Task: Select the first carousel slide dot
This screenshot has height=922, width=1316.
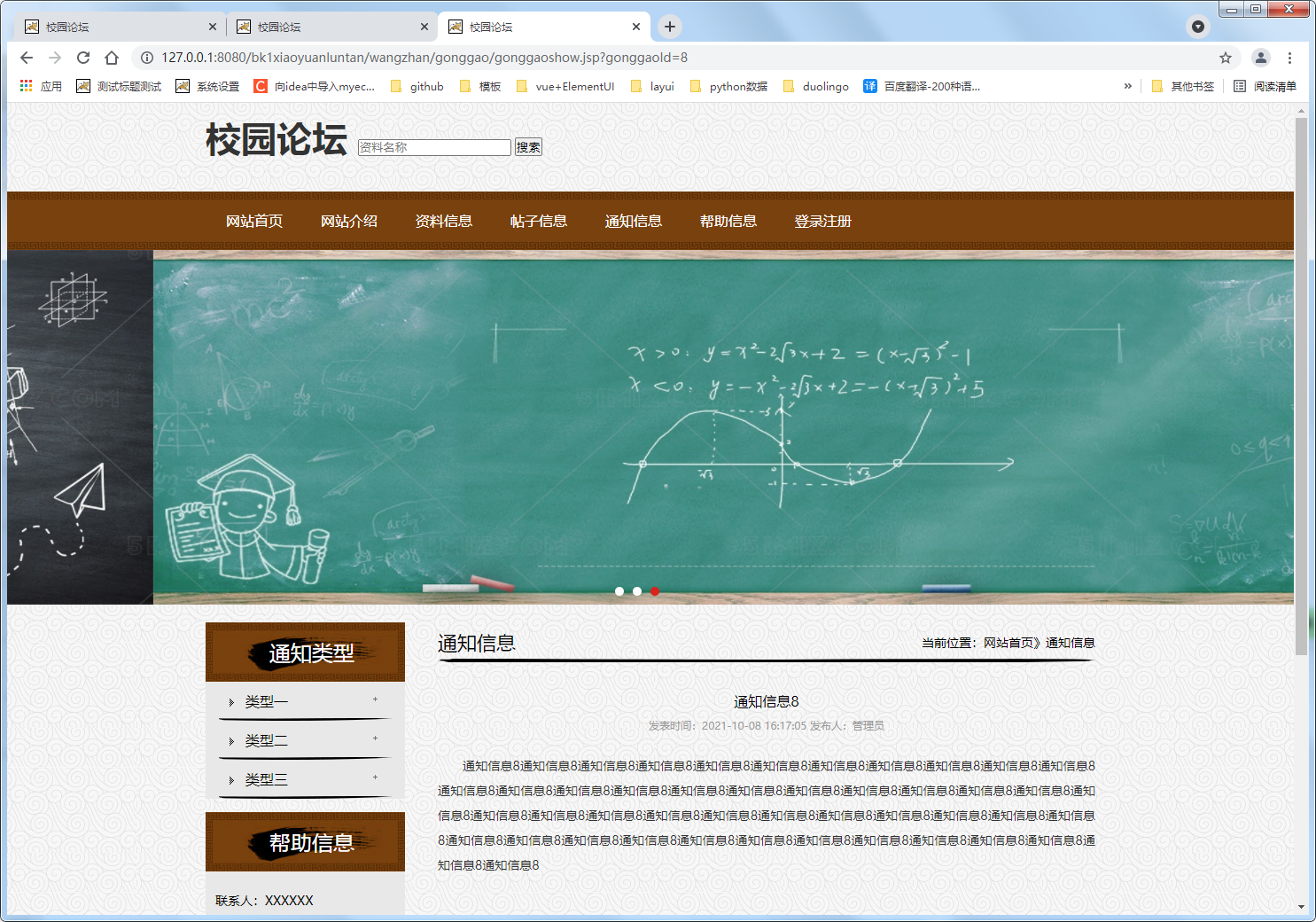Action: (x=619, y=591)
